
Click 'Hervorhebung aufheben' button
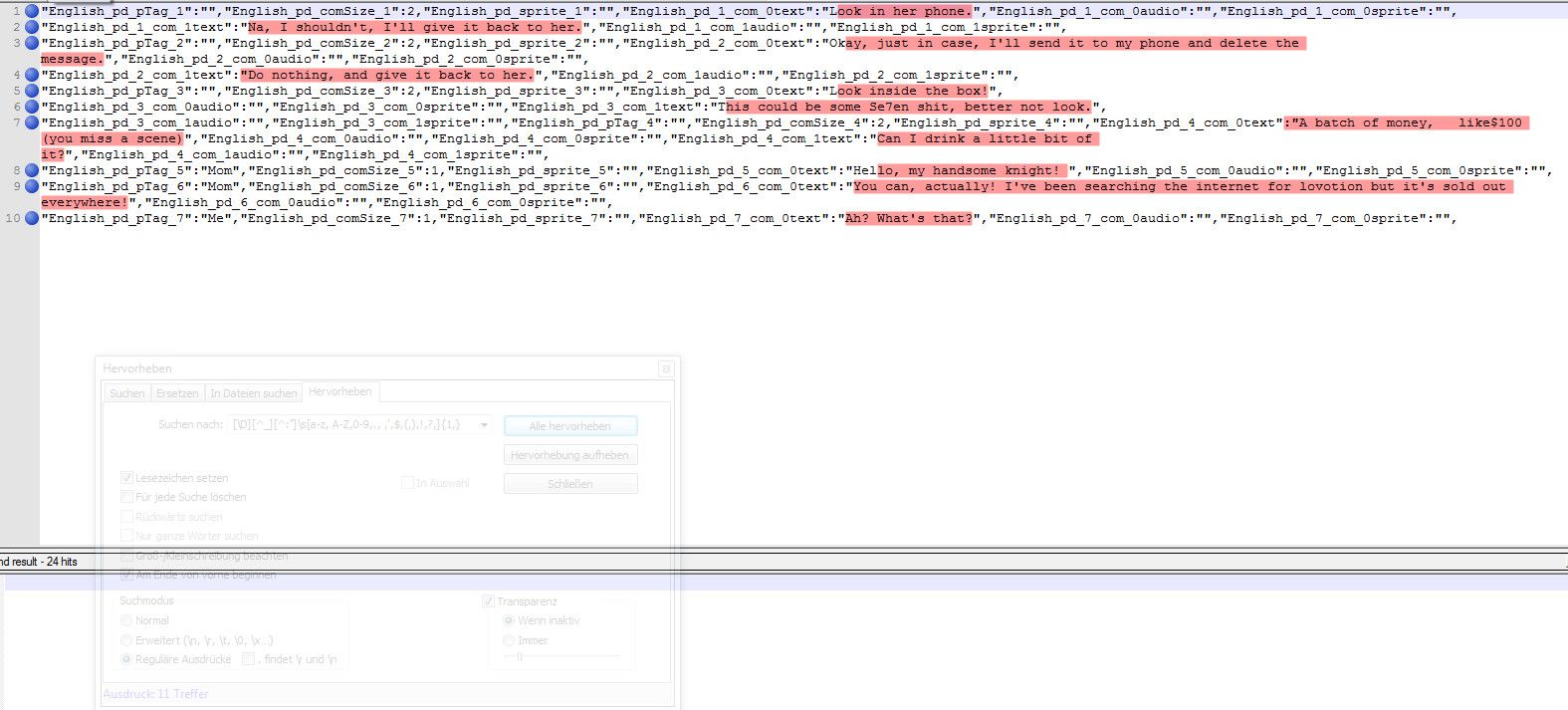[570, 455]
